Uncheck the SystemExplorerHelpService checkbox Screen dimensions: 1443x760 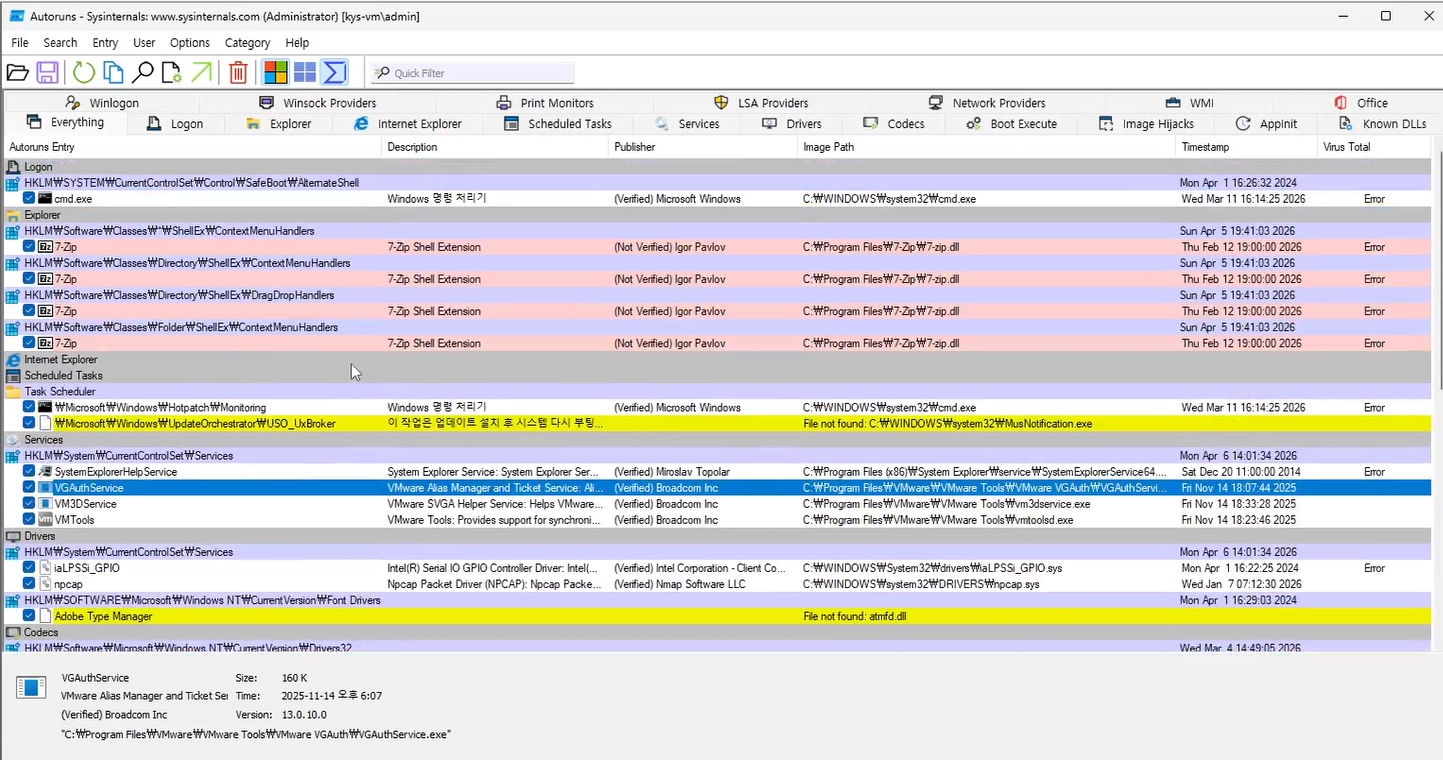[x=29, y=472]
